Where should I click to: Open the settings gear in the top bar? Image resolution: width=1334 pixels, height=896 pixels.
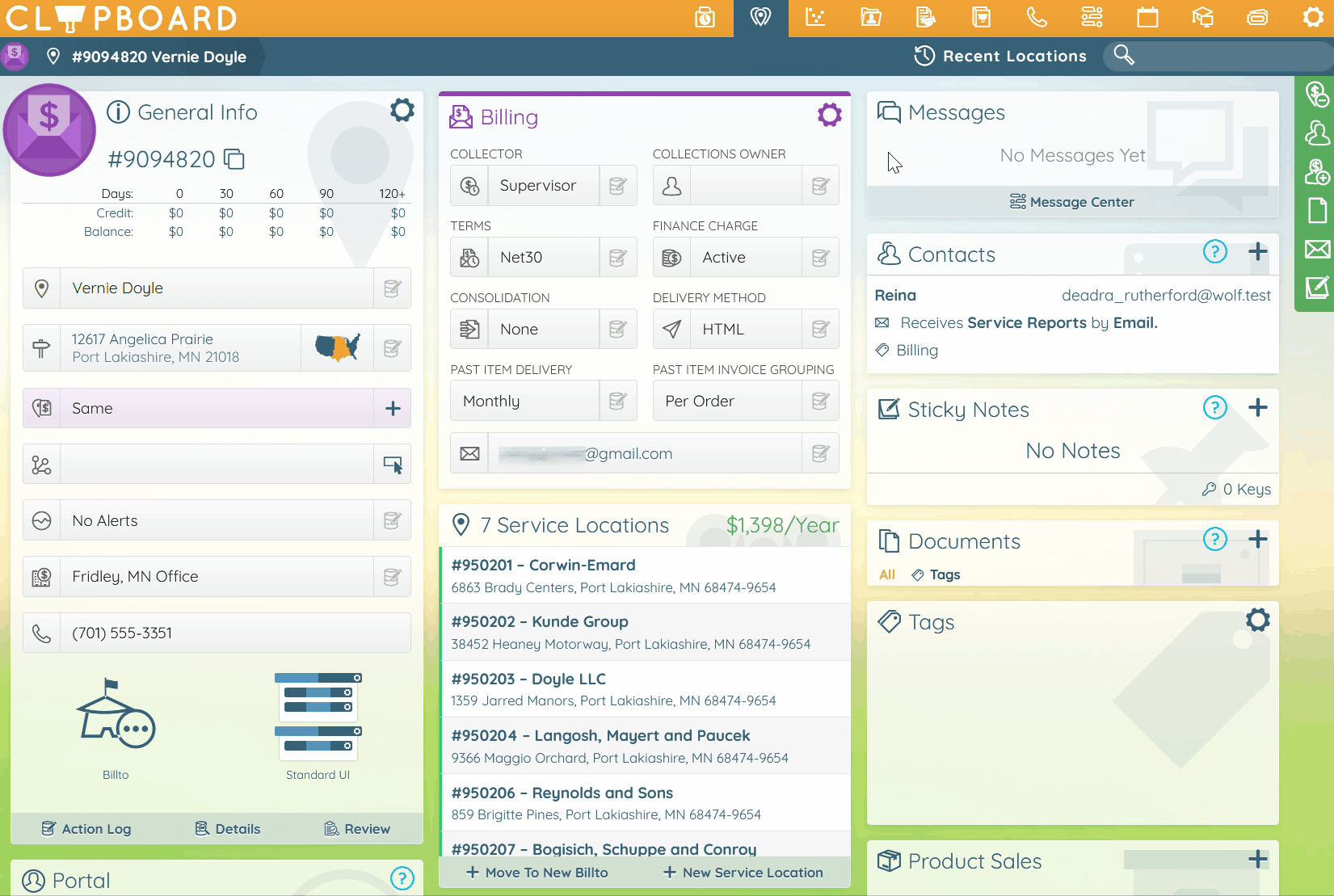pyautogui.click(x=1313, y=18)
